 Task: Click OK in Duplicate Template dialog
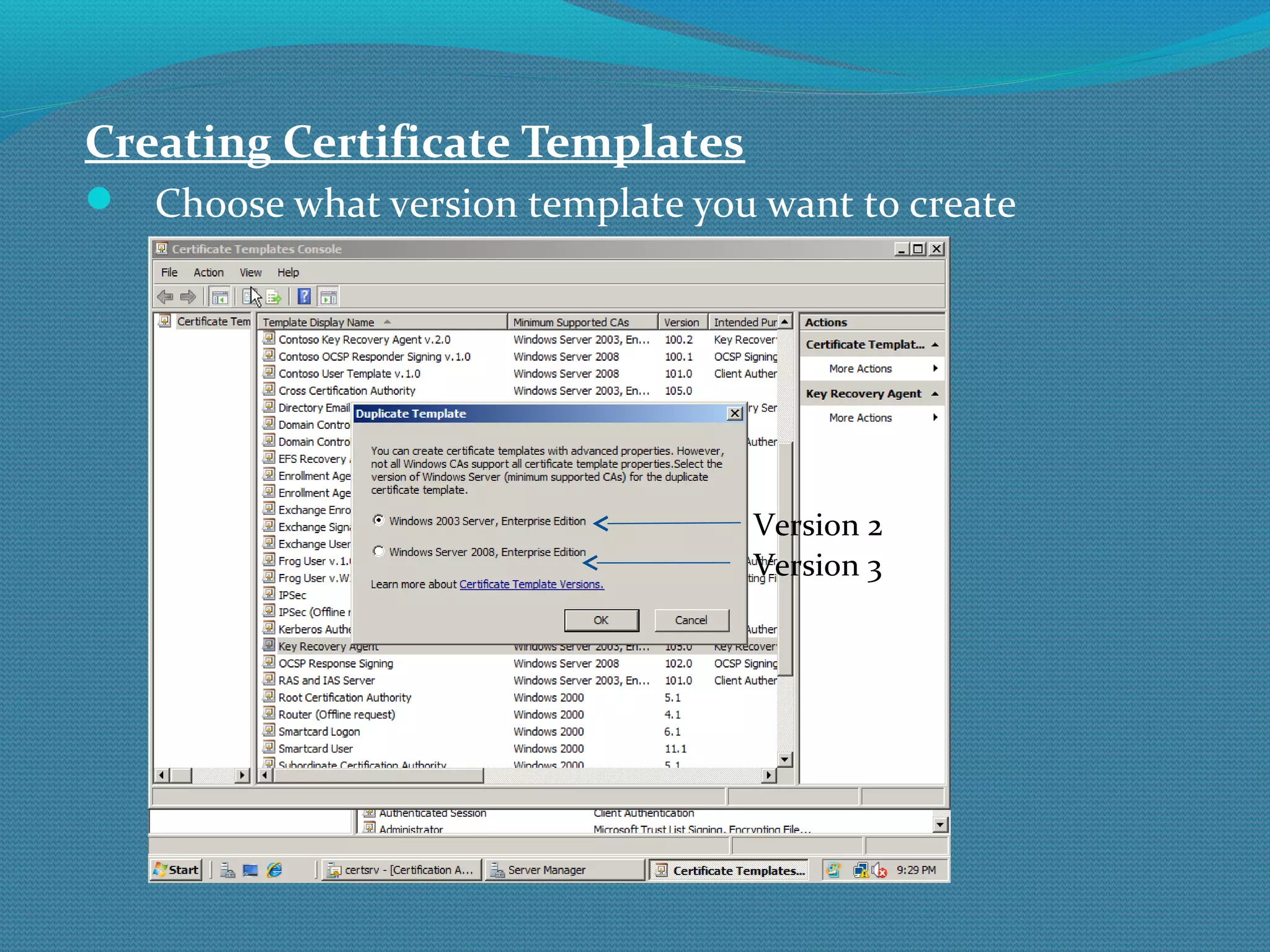click(602, 620)
